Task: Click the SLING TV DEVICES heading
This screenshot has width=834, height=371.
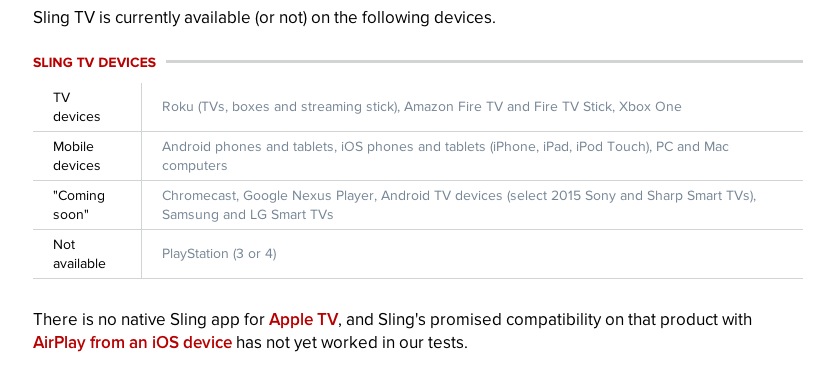Action: [x=95, y=63]
